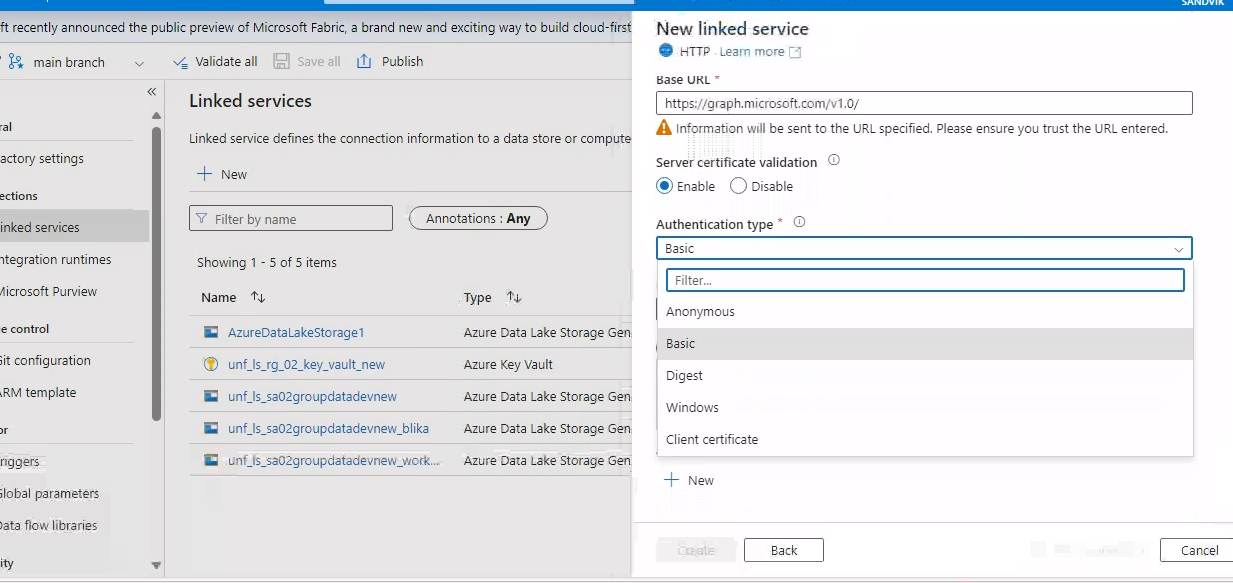Click the Server certificate validation info icon
This screenshot has height=583, width=1233.
[x=834, y=160]
